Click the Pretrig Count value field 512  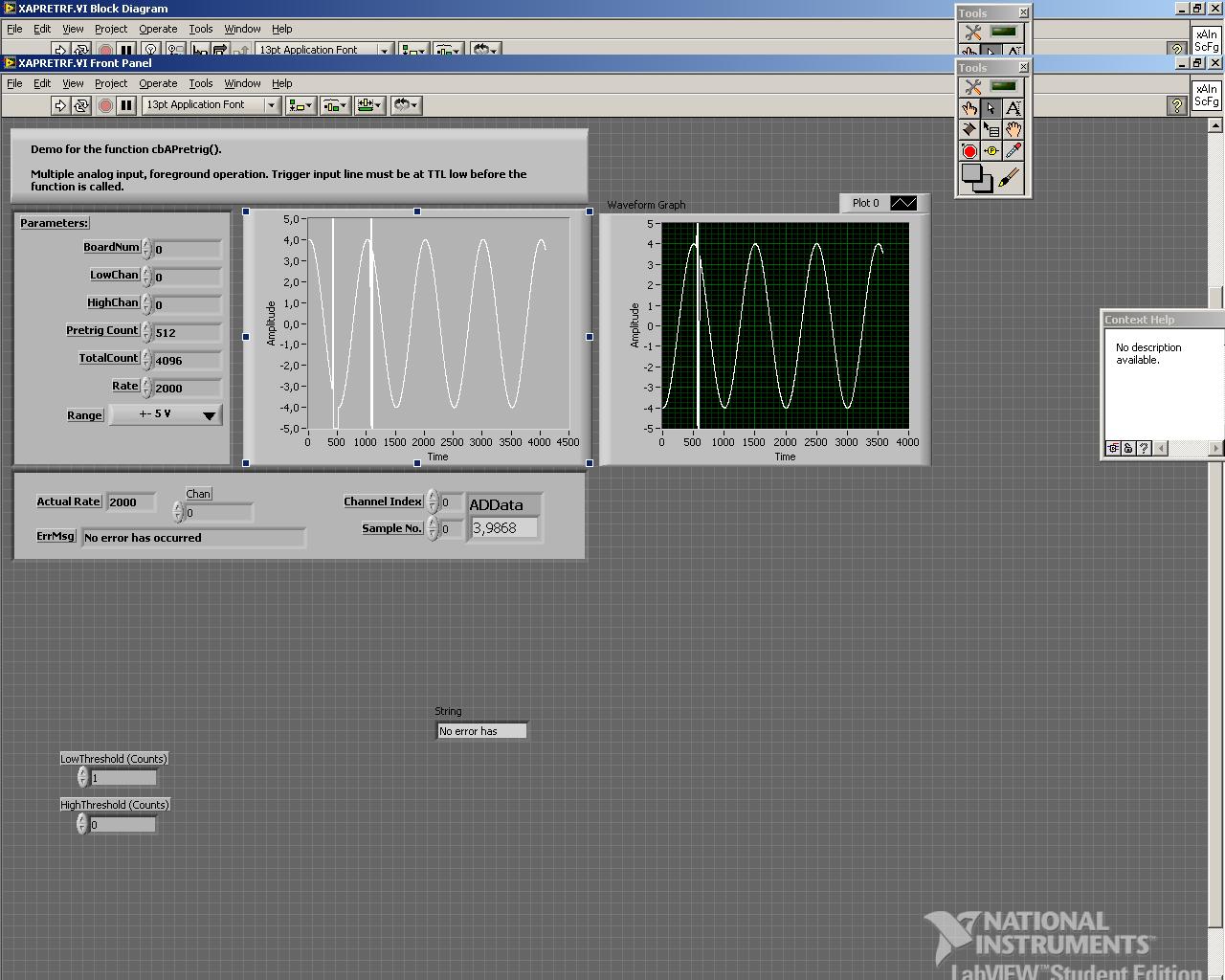pos(188,333)
